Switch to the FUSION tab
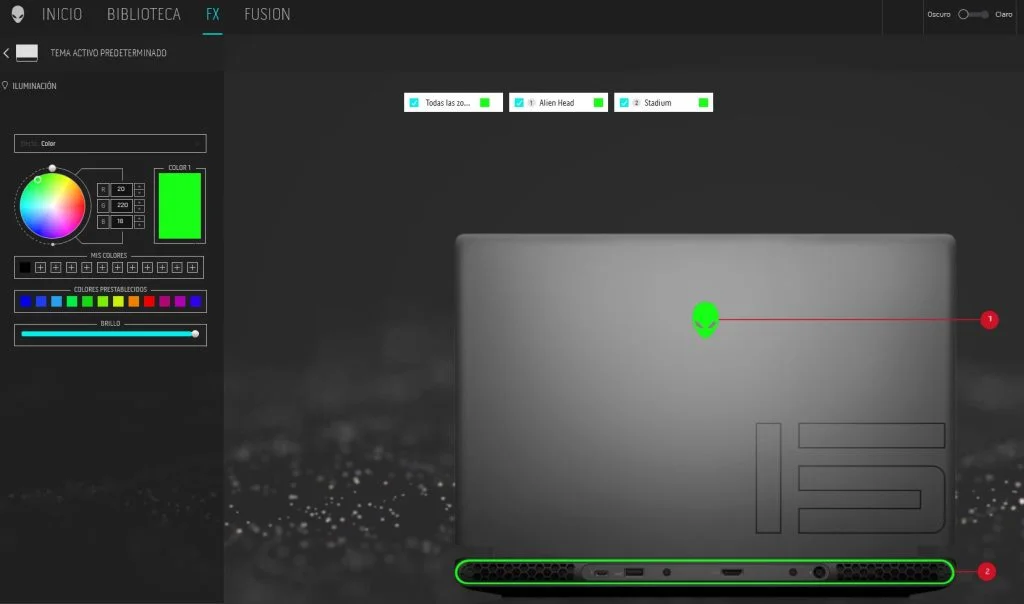 [x=267, y=14]
